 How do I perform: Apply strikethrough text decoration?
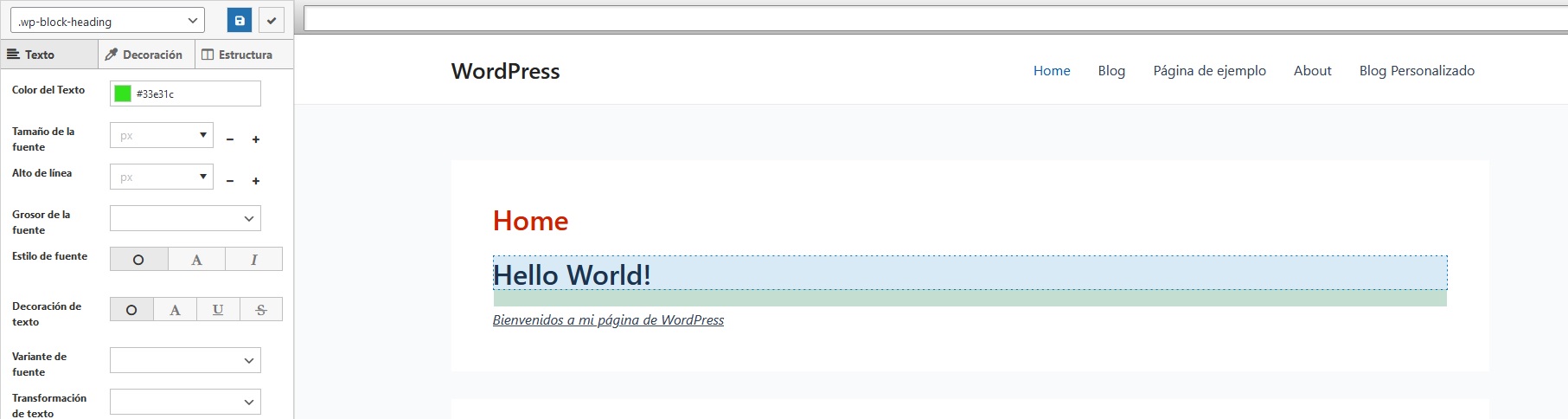point(261,310)
